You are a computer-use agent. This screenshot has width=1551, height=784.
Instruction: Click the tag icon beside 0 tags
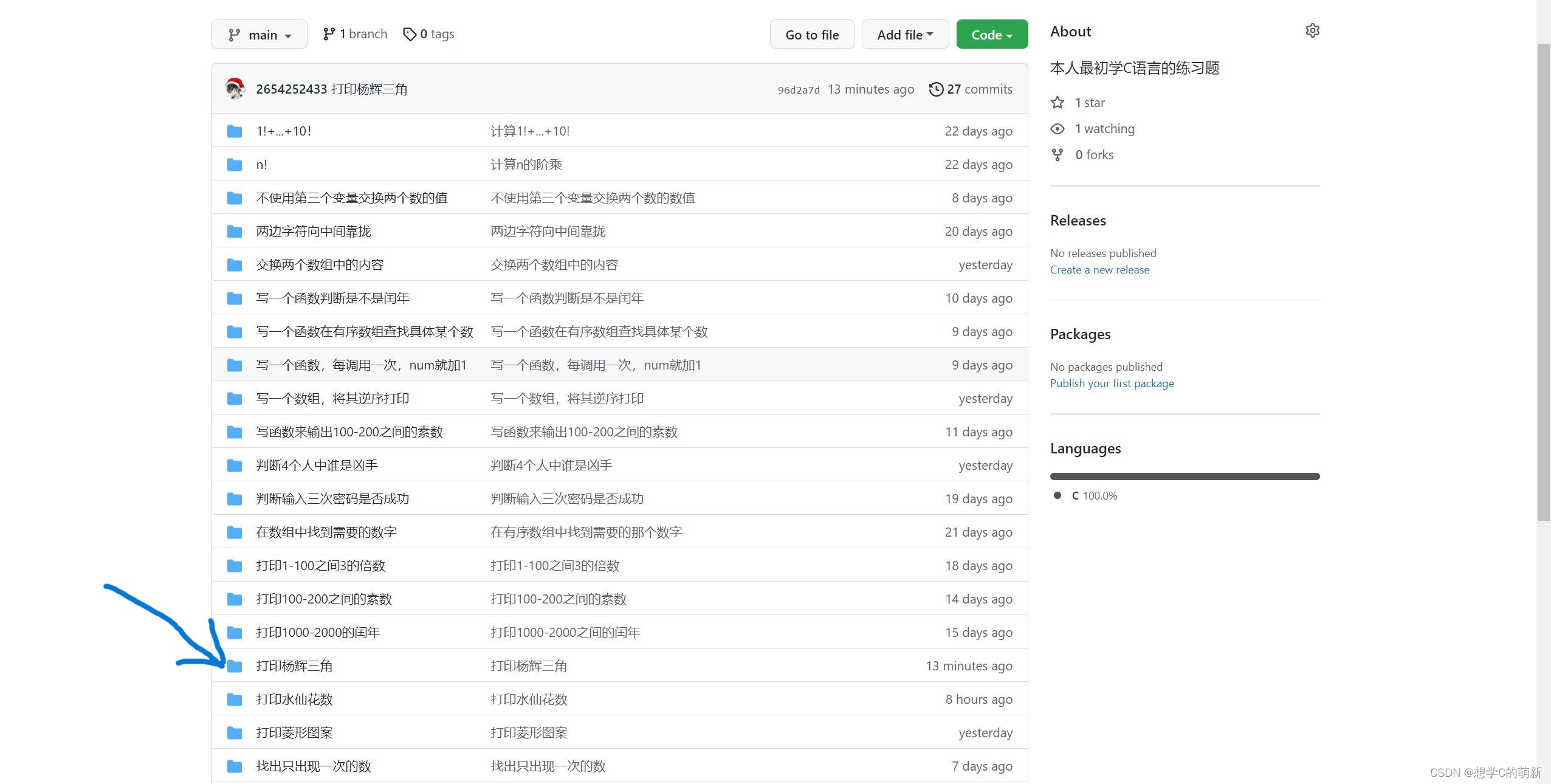point(410,34)
